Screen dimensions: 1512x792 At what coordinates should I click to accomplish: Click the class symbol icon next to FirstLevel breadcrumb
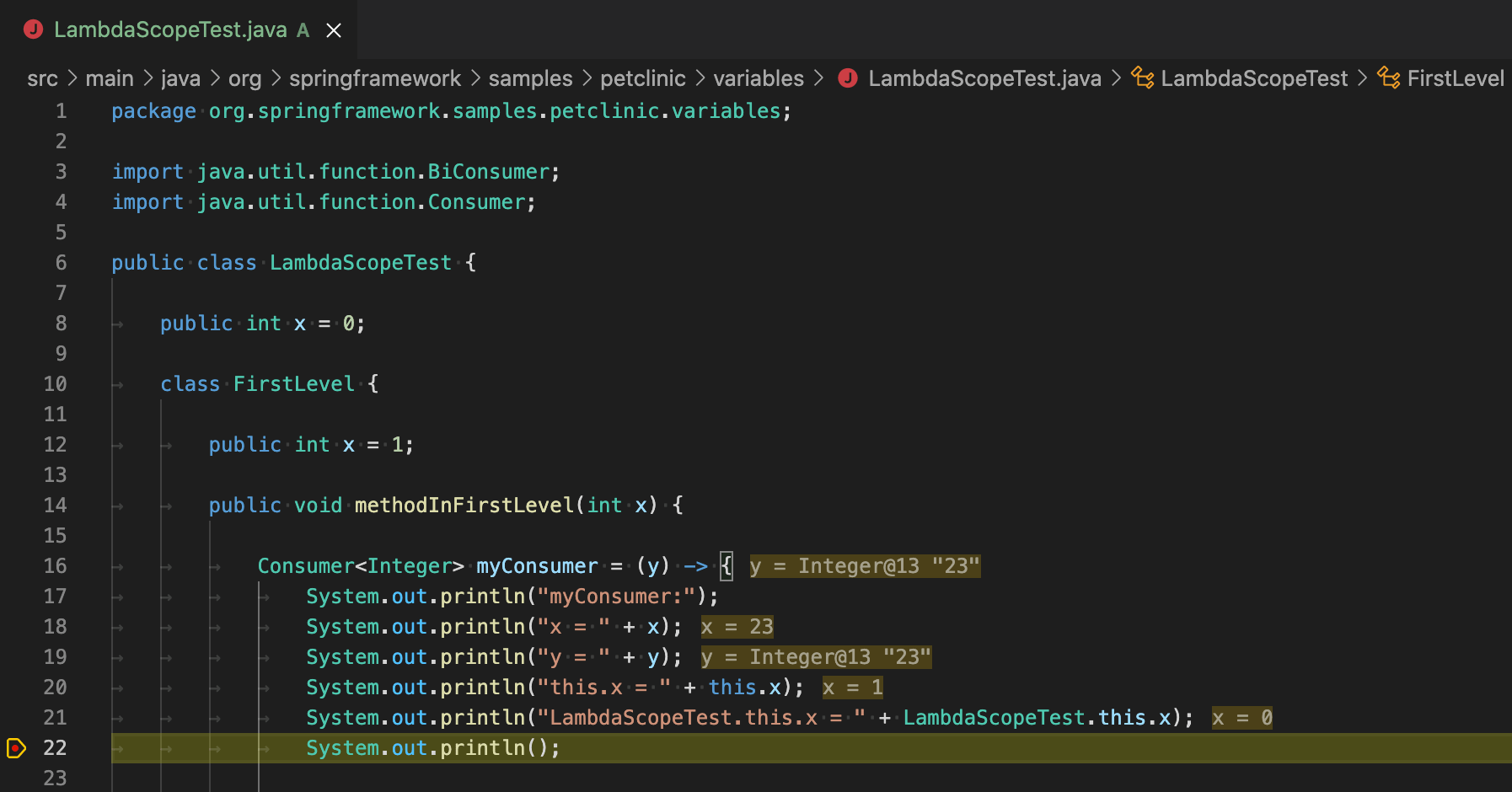(x=1388, y=78)
